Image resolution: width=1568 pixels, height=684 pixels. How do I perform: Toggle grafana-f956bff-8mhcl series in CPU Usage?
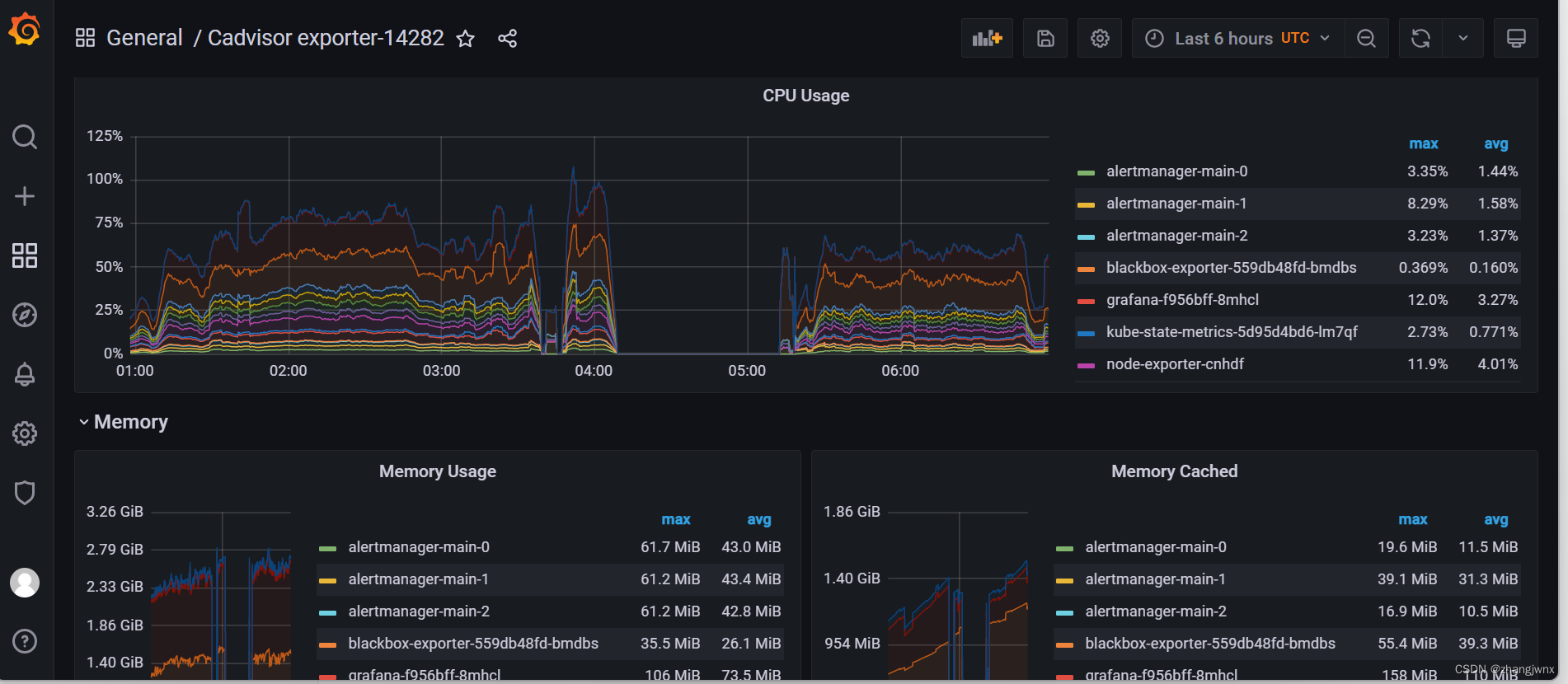point(1182,300)
